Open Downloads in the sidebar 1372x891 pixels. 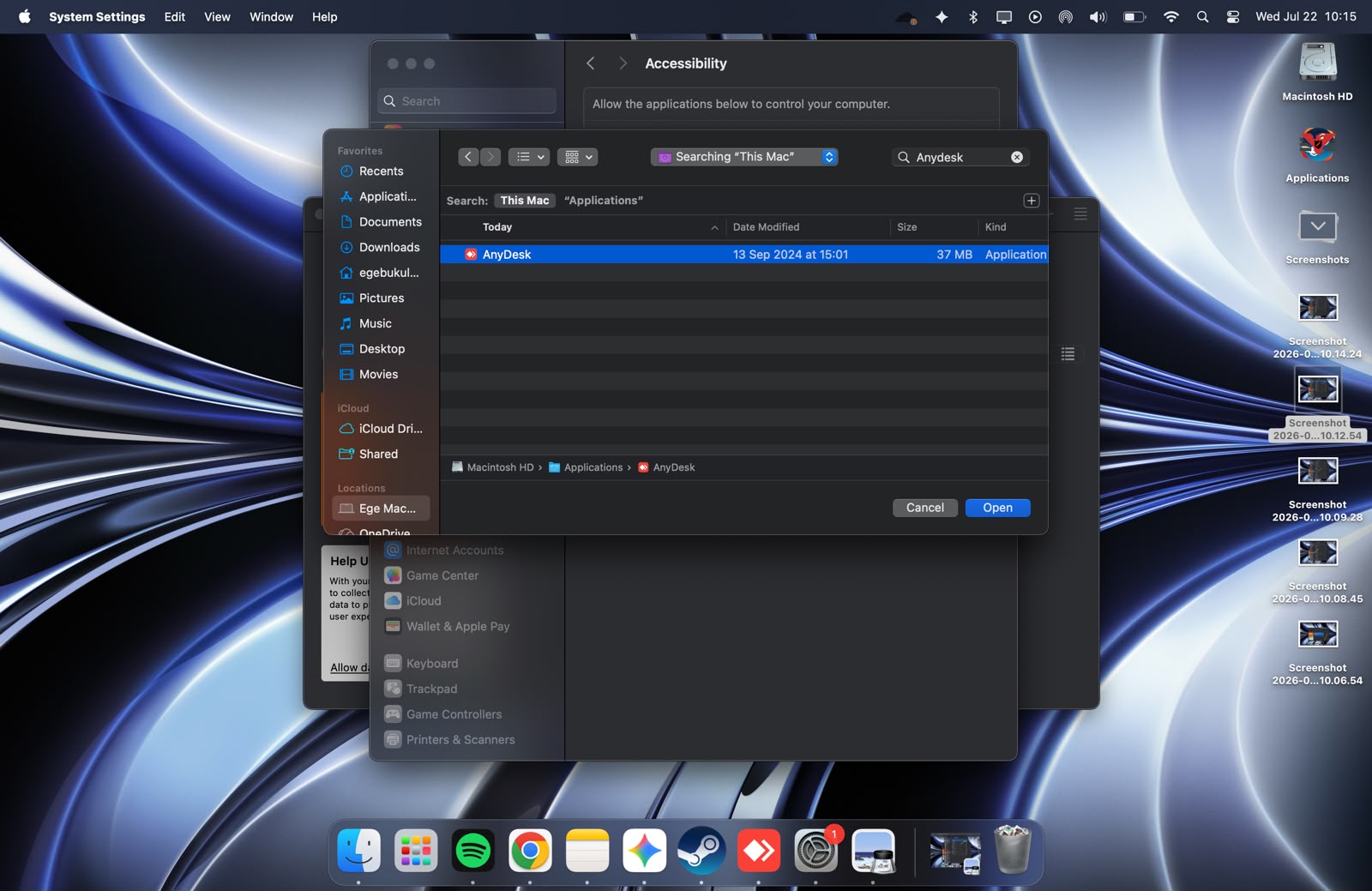[381, 247]
